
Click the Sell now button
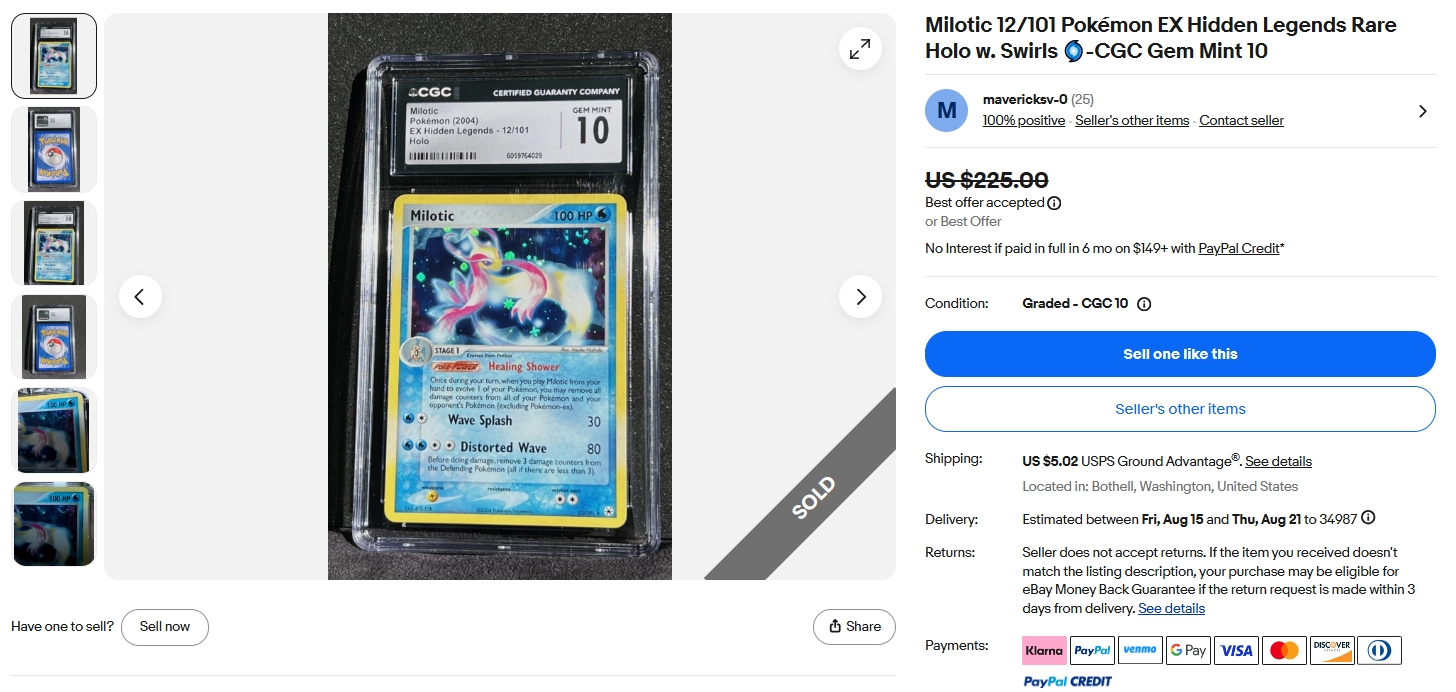[165, 627]
